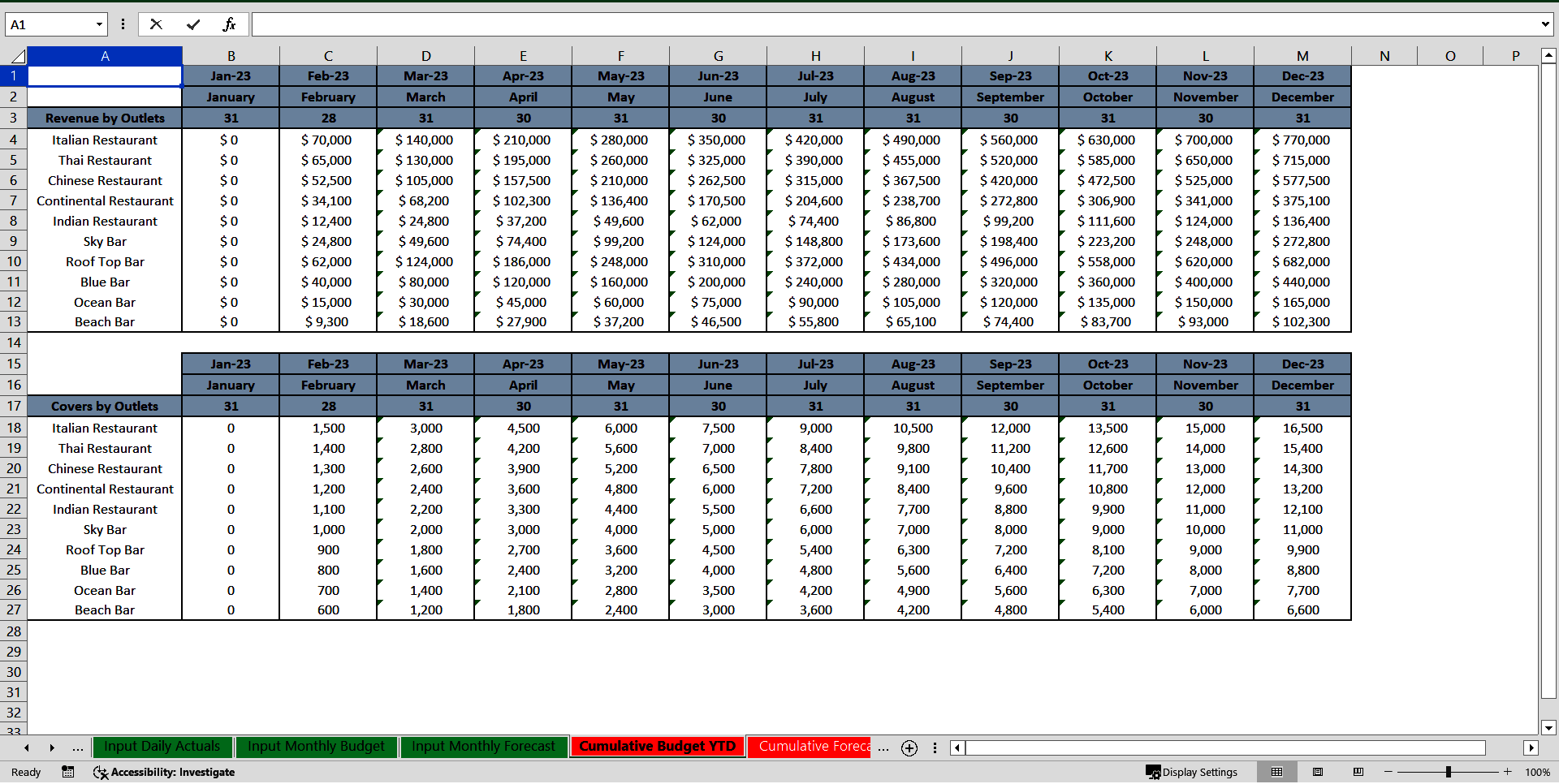1559x784 pixels.
Task: Select column A header
Action: click(x=105, y=56)
